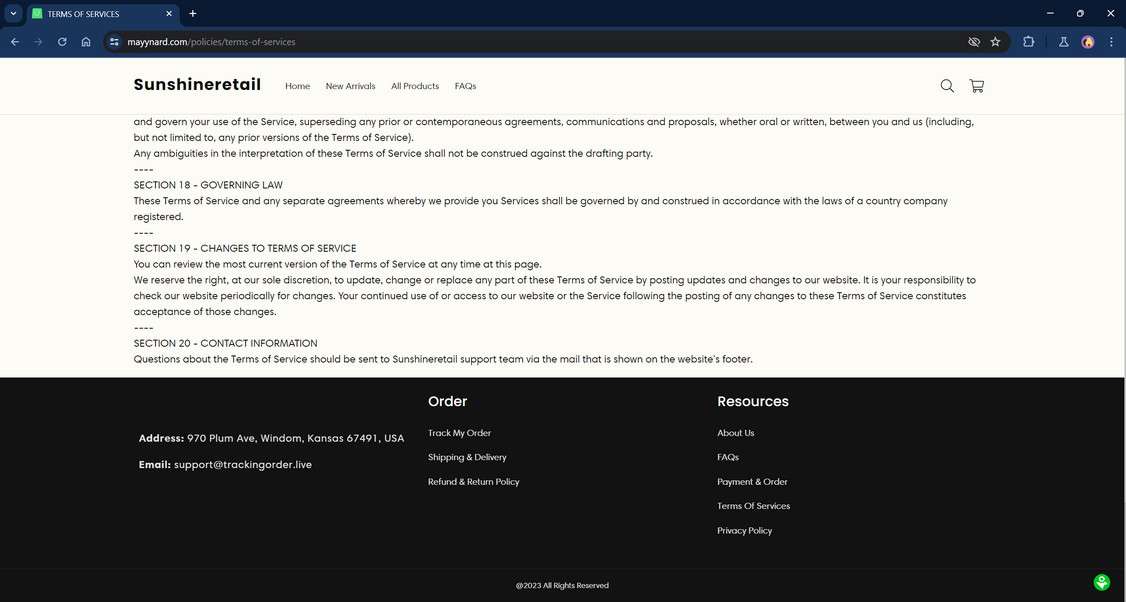1126x602 pixels.
Task: Click the browser profile avatar icon
Action: [1087, 41]
